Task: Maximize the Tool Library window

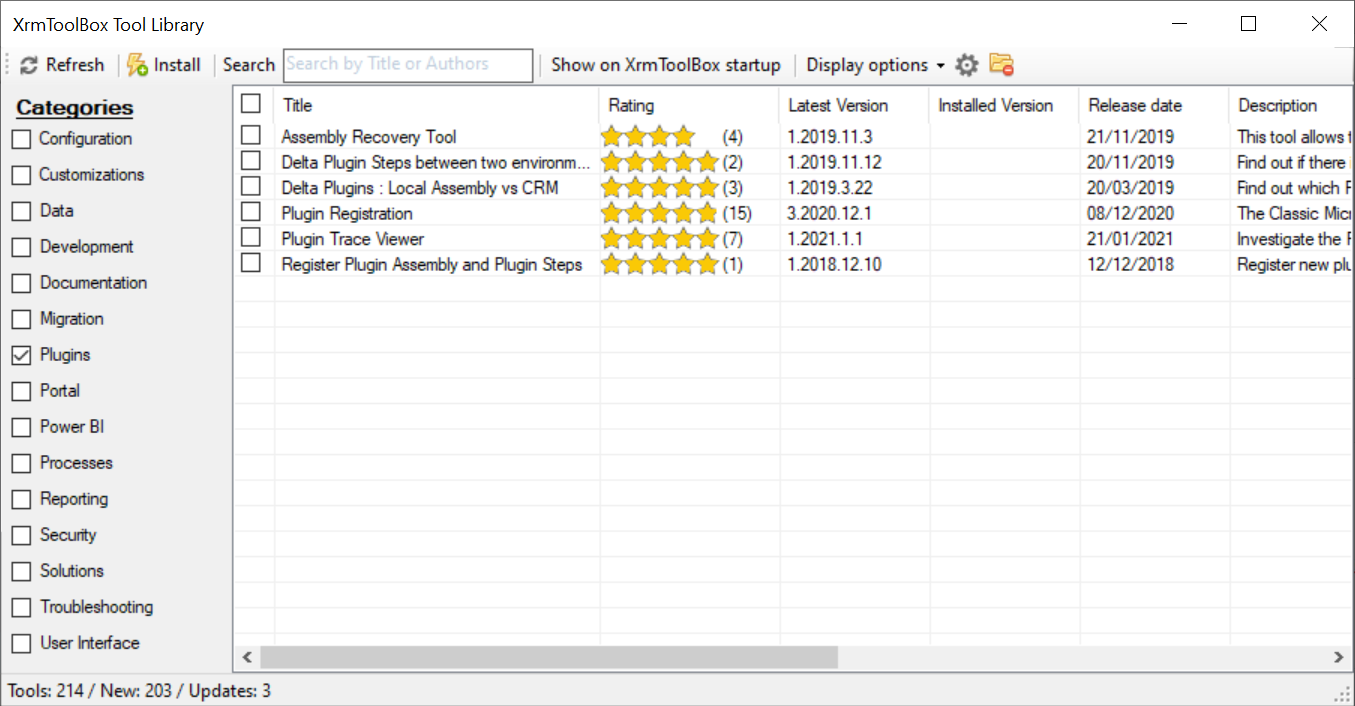Action: 1248,24
